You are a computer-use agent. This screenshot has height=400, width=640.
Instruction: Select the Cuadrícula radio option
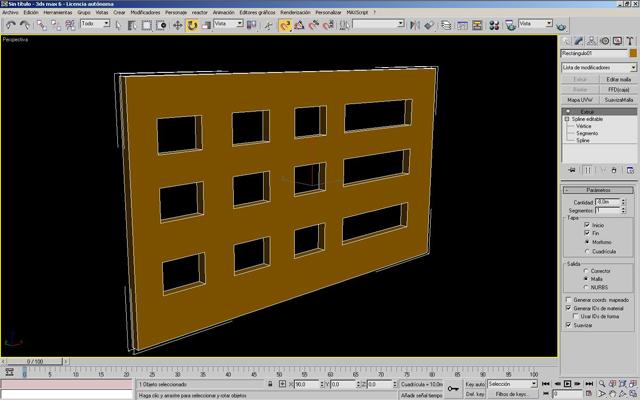[x=587, y=251]
